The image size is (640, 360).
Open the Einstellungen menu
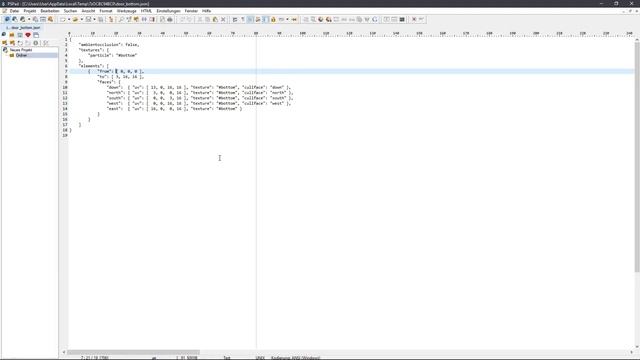tap(168, 11)
